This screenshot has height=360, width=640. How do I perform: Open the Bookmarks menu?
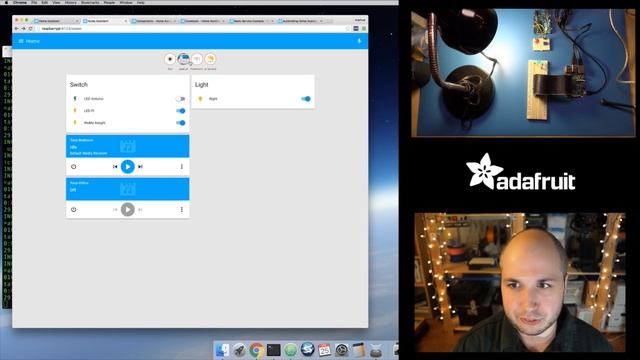(90, 2)
